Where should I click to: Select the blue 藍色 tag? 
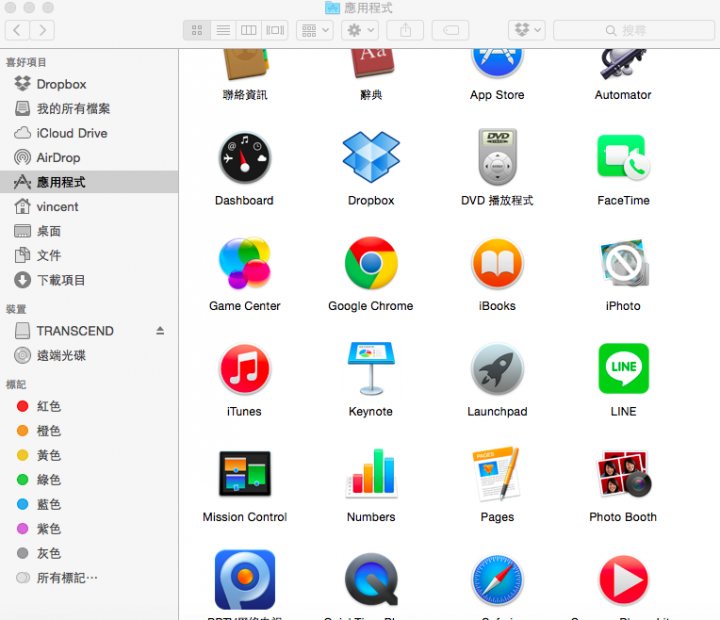(x=89, y=504)
